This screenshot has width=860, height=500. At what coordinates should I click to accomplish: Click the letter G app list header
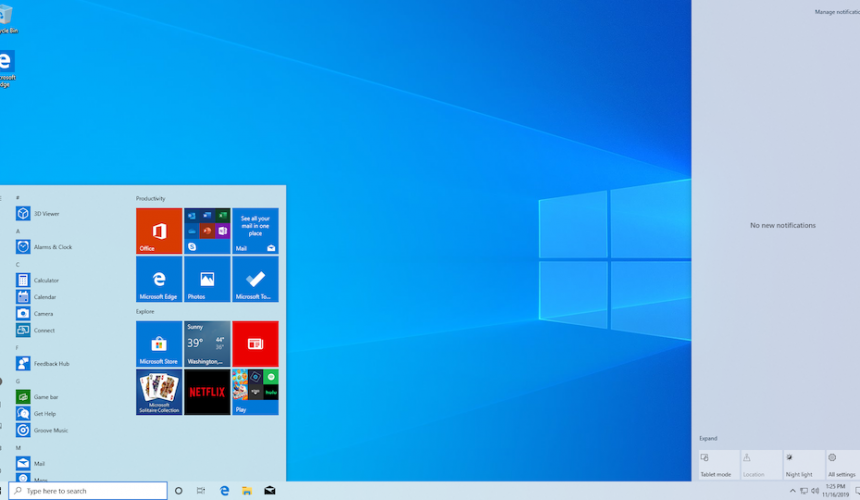tap(18, 381)
